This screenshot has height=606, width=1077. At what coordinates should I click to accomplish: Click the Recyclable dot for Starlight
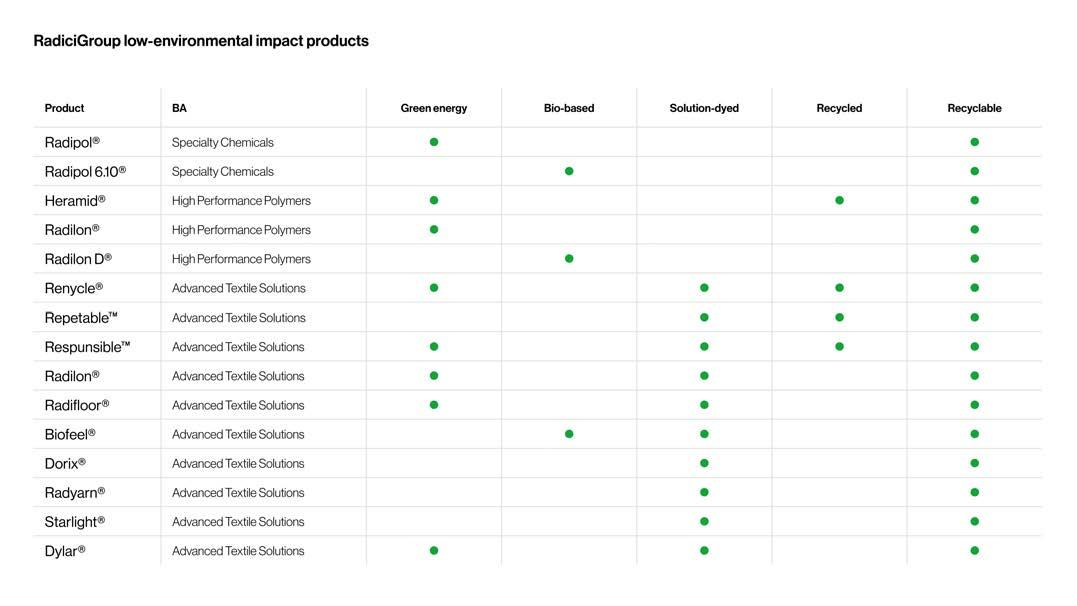click(975, 521)
